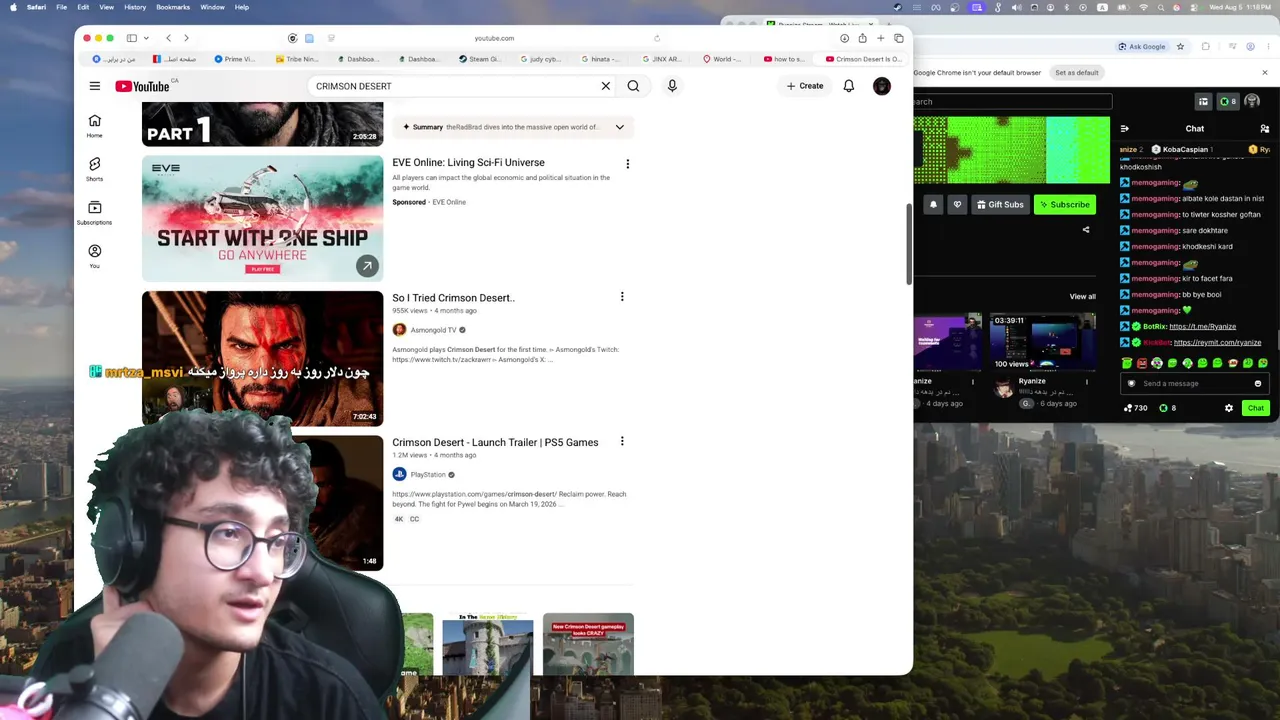Click Set as default in Chrome
Viewport: 1280px width, 720px height.
(1077, 72)
